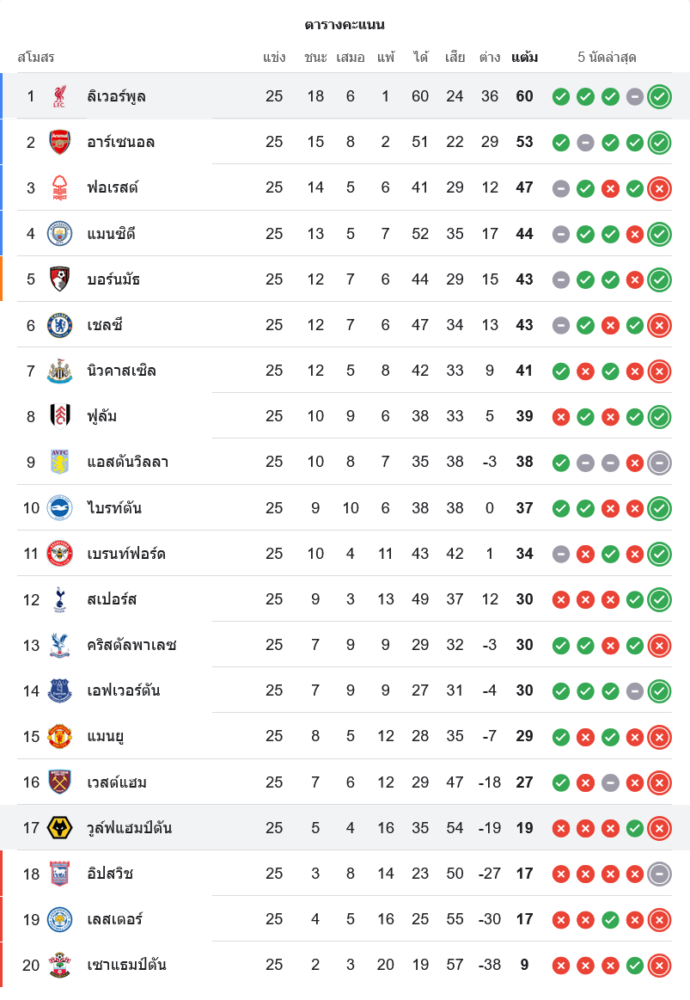
Task: Click the Arsenal club crest
Action: (60, 142)
